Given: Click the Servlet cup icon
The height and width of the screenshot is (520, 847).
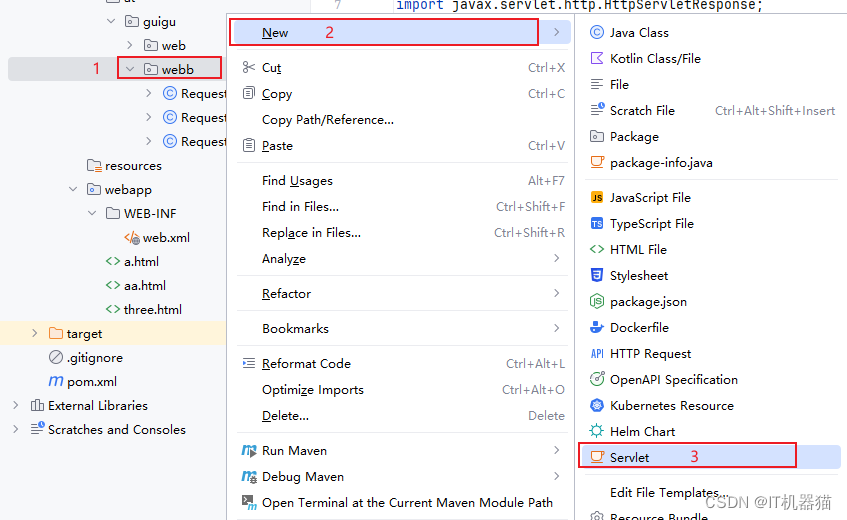Looking at the screenshot, I should (x=597, y=457).
